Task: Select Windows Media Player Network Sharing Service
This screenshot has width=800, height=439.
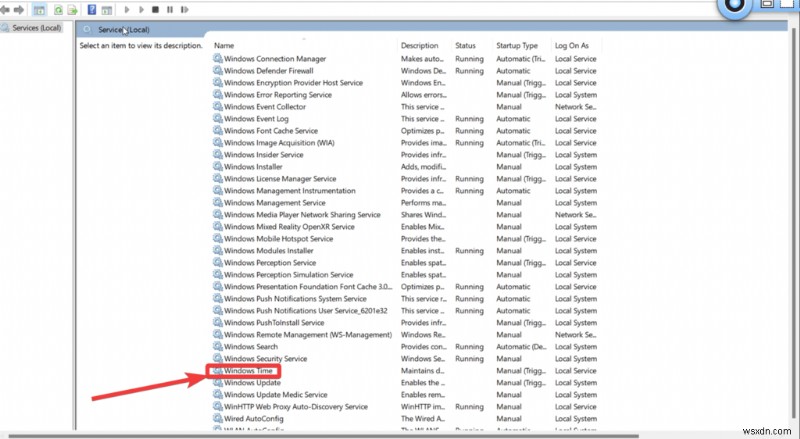Action: point(302,215)
